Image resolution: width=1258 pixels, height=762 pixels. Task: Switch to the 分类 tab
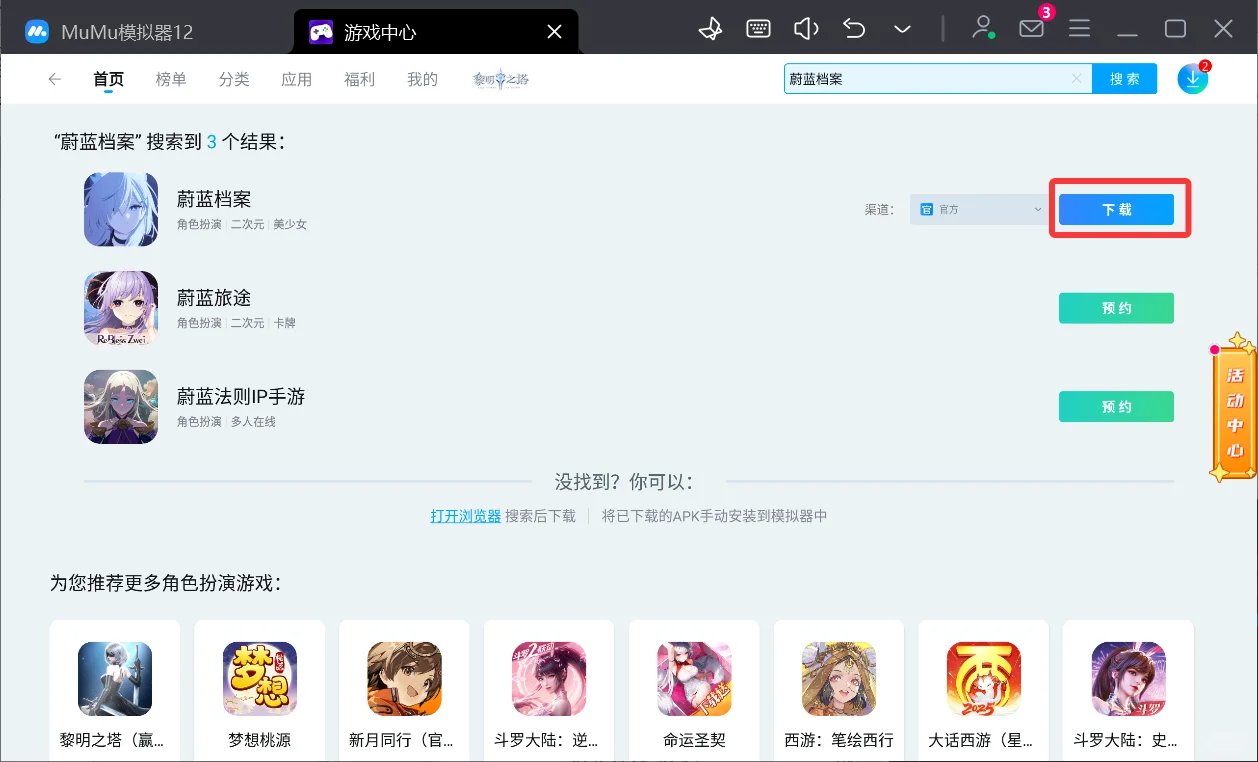(234, 79)
